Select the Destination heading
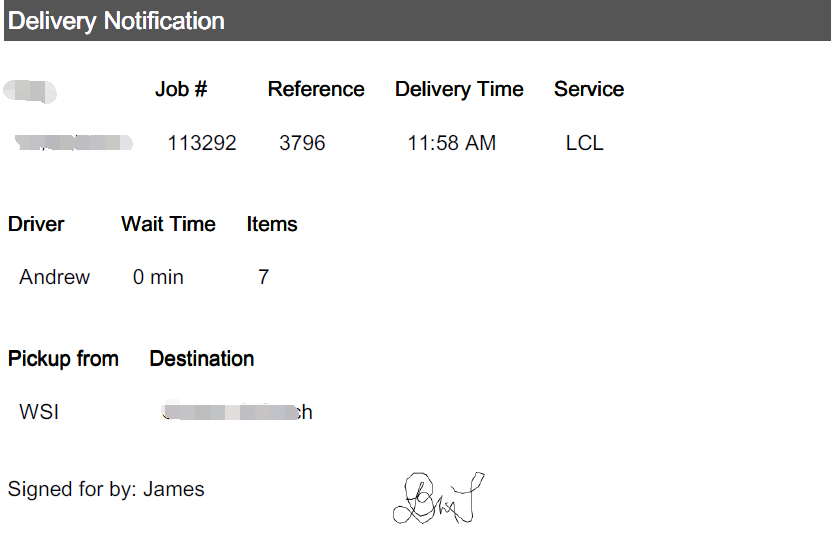This screenshot has width=833, height=543. pos(201,359)
